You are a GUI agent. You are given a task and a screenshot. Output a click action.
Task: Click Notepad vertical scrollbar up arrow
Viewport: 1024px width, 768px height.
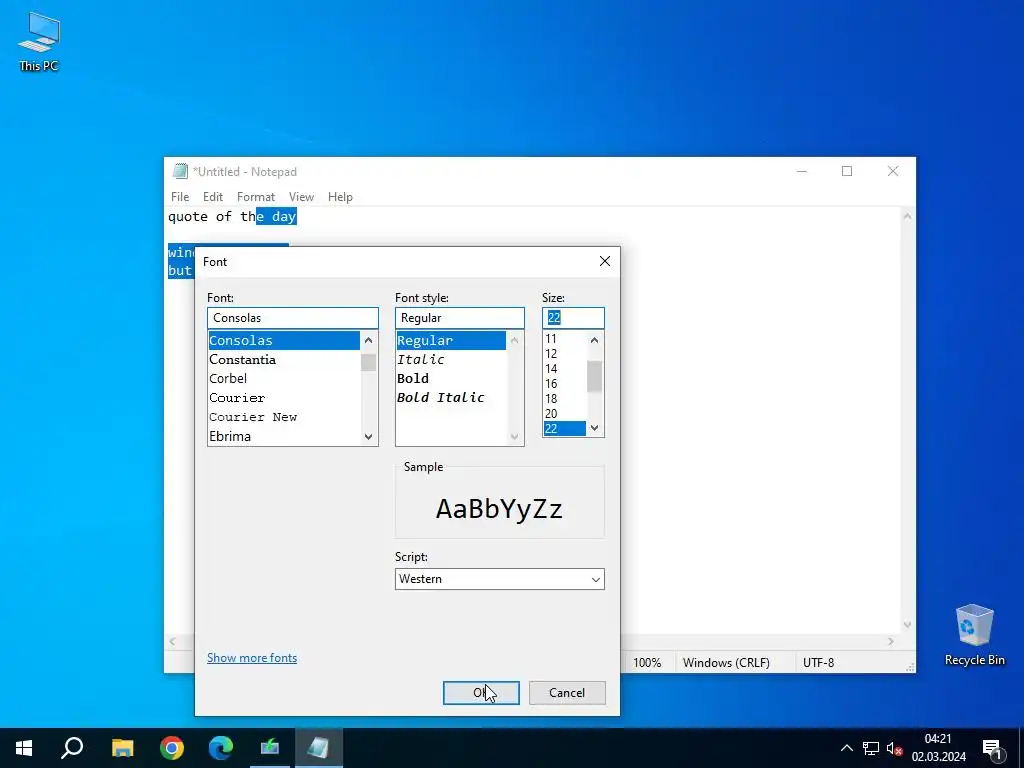[x=907, y=216]
